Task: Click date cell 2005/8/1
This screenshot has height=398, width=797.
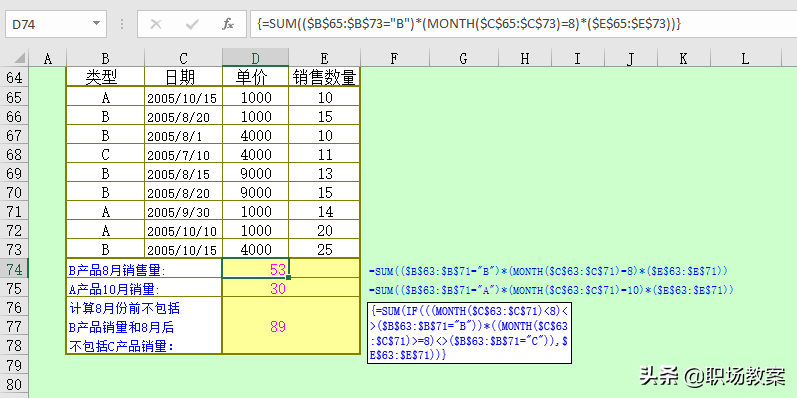Action: 183,135
